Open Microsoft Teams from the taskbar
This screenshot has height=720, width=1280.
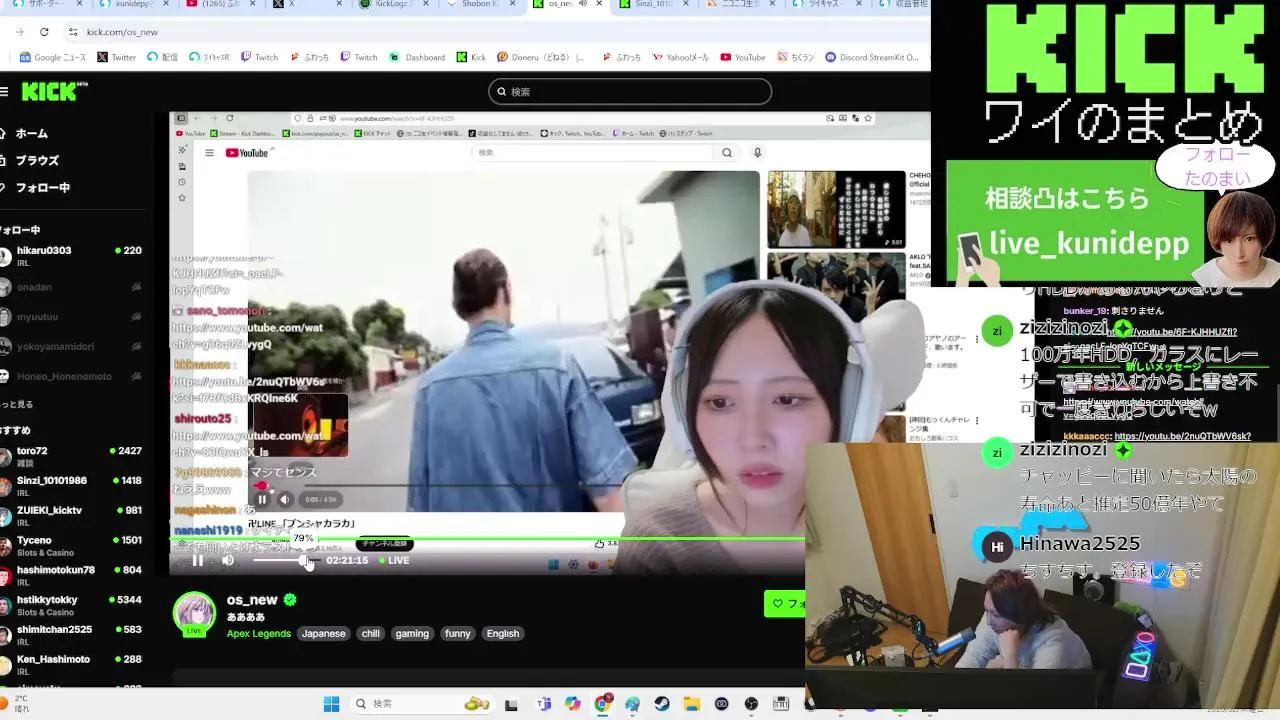[544, 704]
